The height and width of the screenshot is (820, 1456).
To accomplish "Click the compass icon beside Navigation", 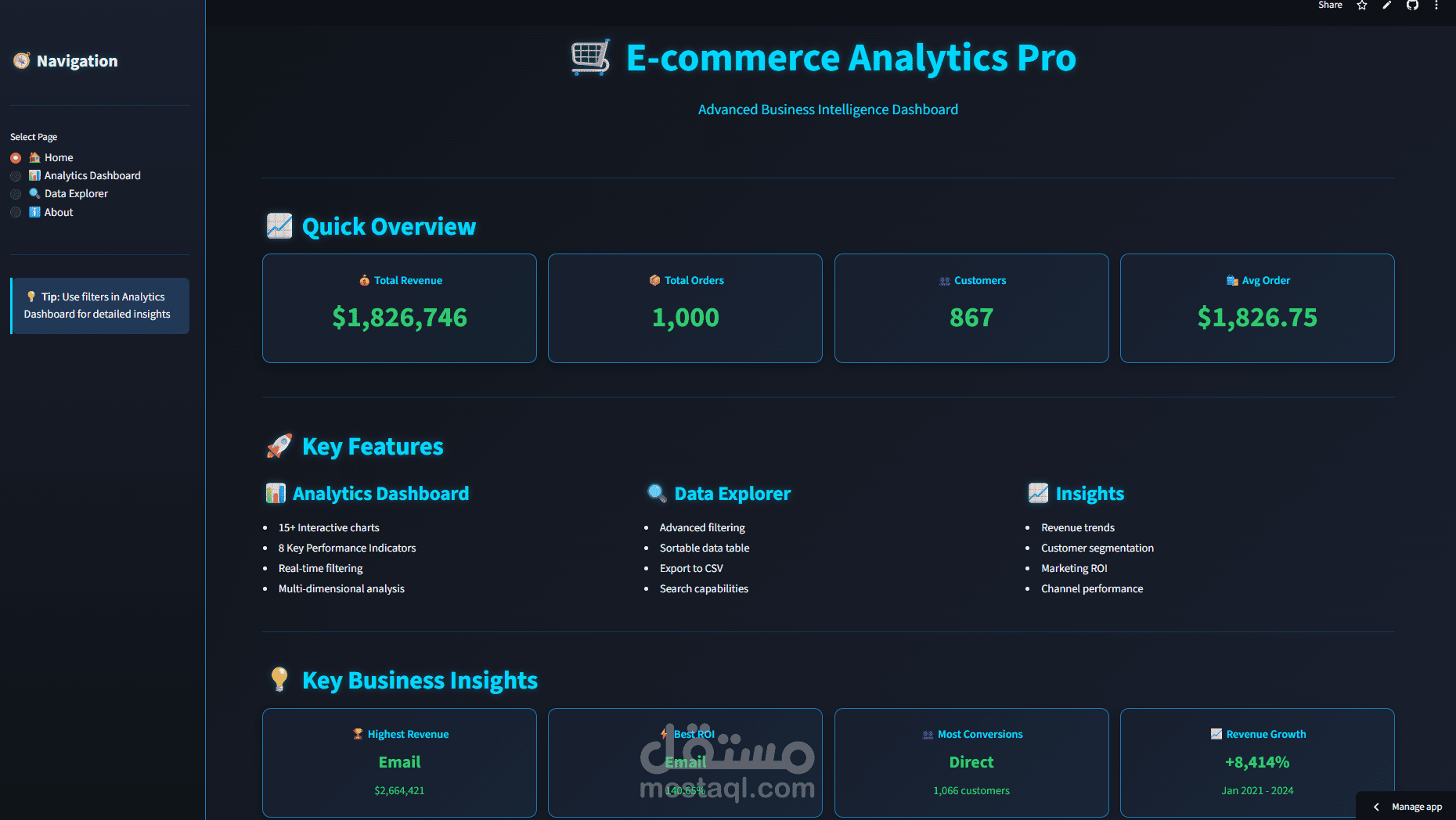I will tap(22, 60).
